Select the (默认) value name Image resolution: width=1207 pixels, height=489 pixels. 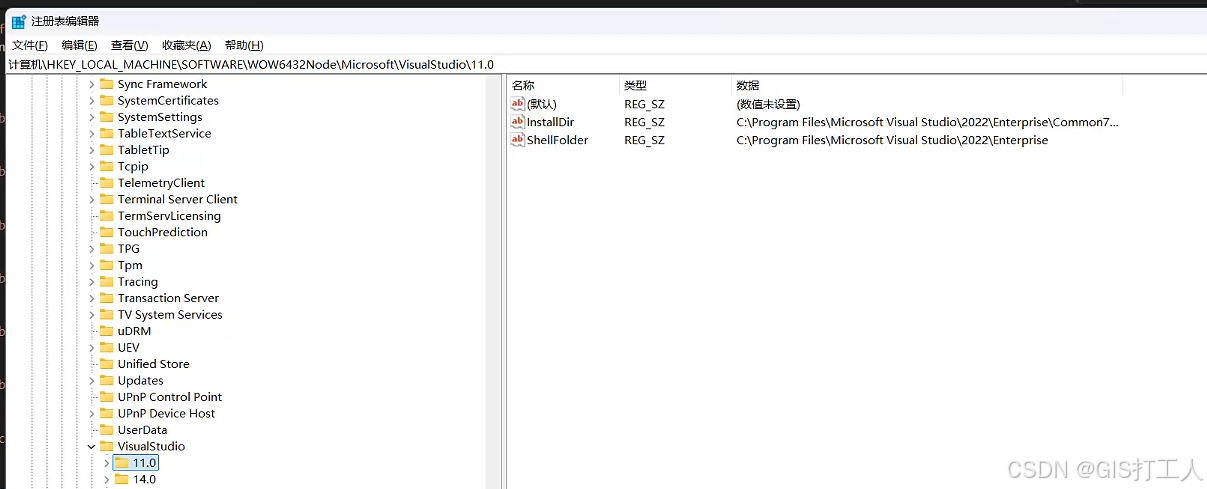tap(542, 104)
